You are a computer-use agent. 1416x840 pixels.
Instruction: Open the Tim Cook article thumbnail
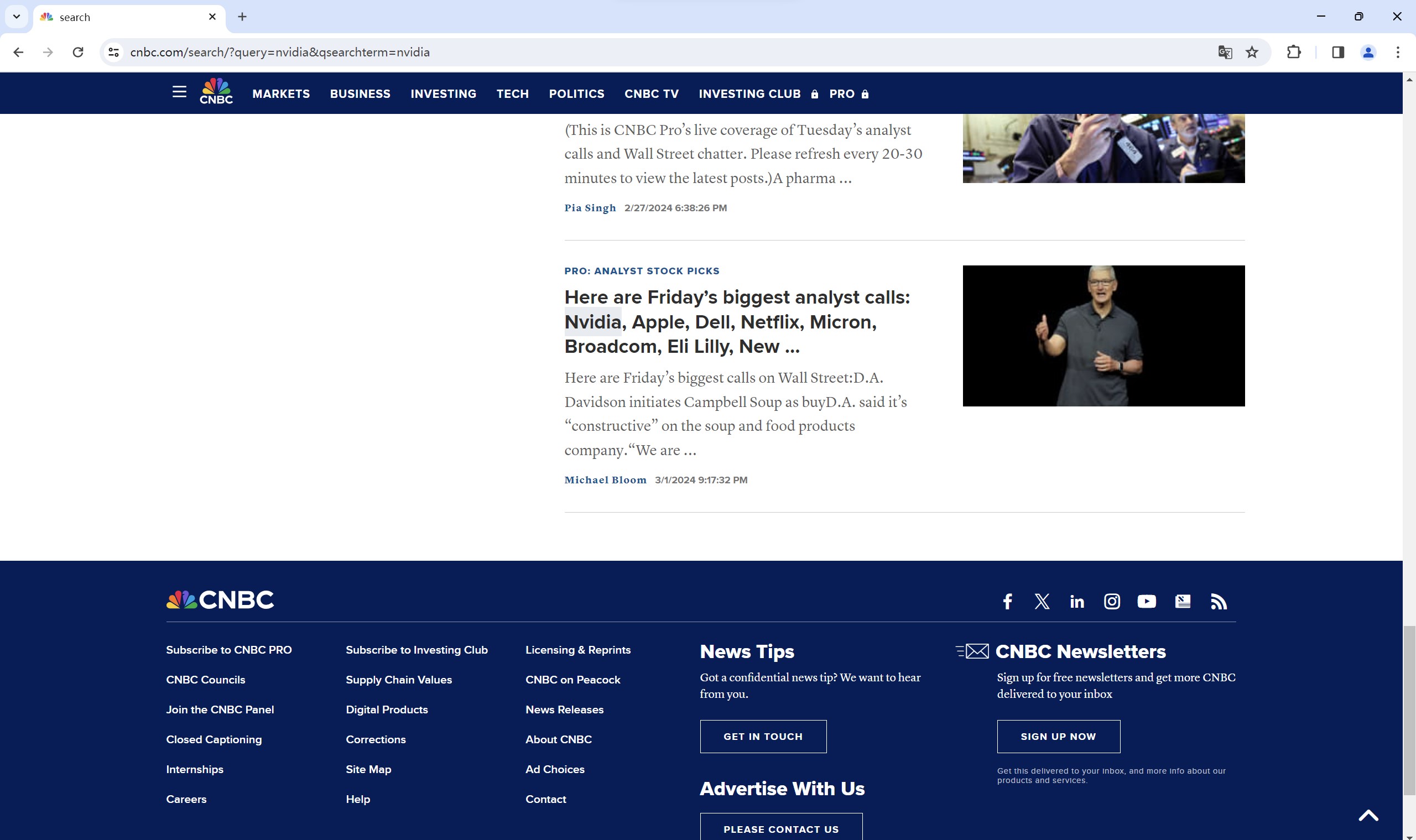tap(1103, 336)
